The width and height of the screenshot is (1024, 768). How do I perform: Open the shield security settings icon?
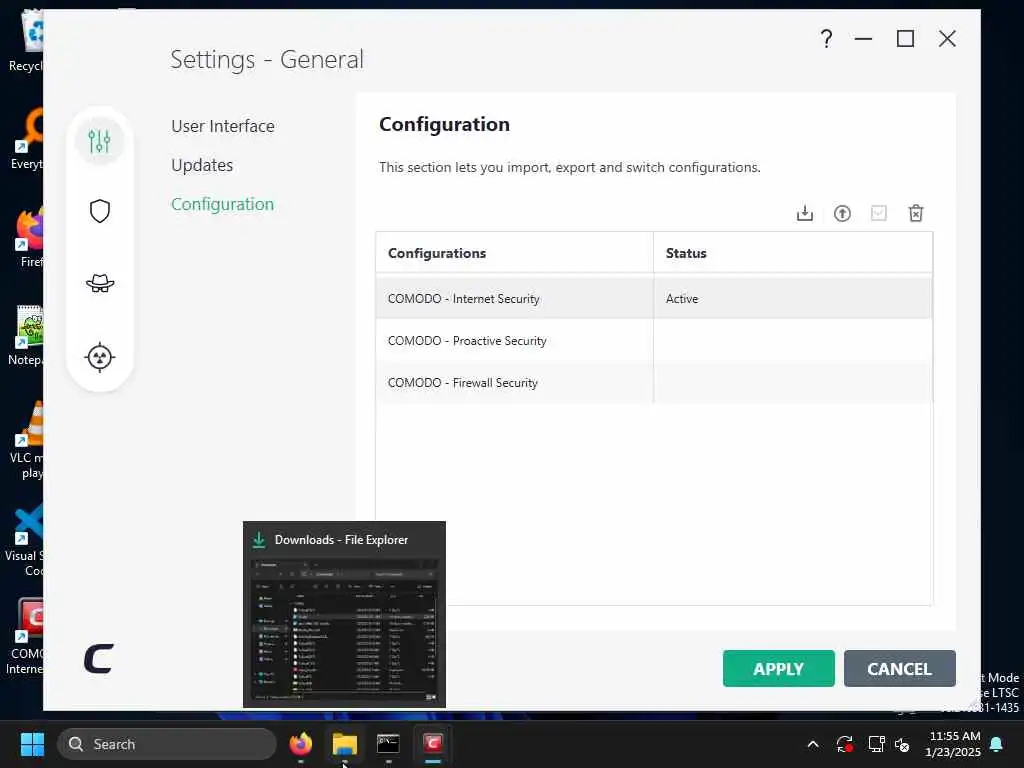99,211
